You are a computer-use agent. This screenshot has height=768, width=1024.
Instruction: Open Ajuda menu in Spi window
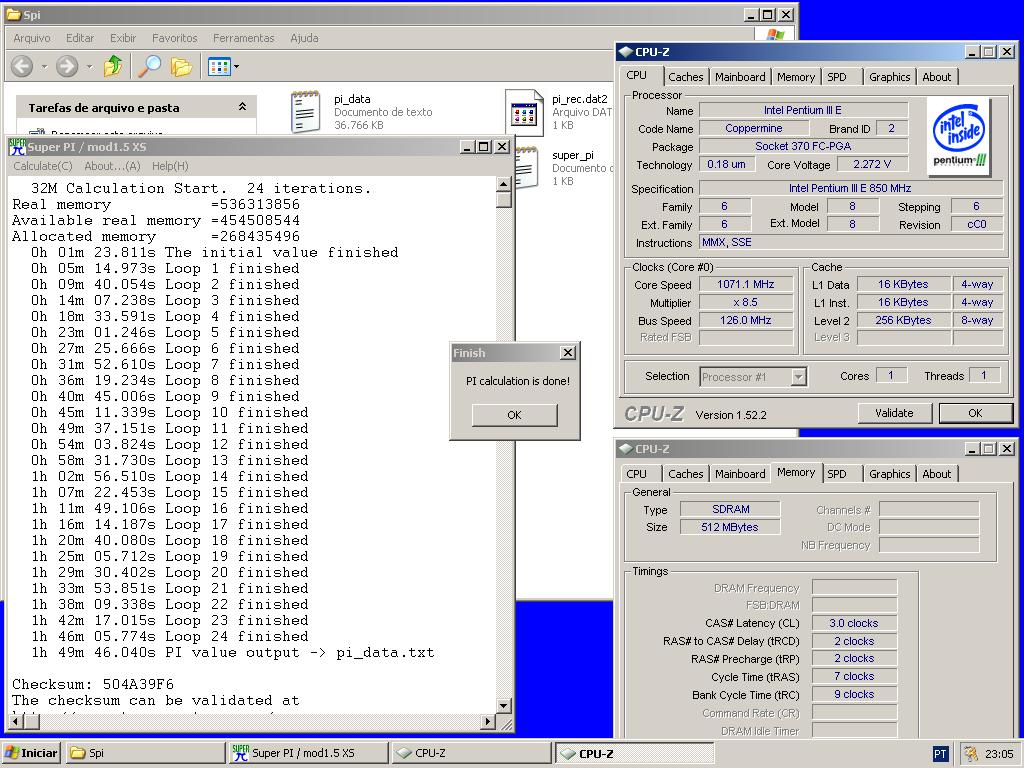[x=304, y=38]
